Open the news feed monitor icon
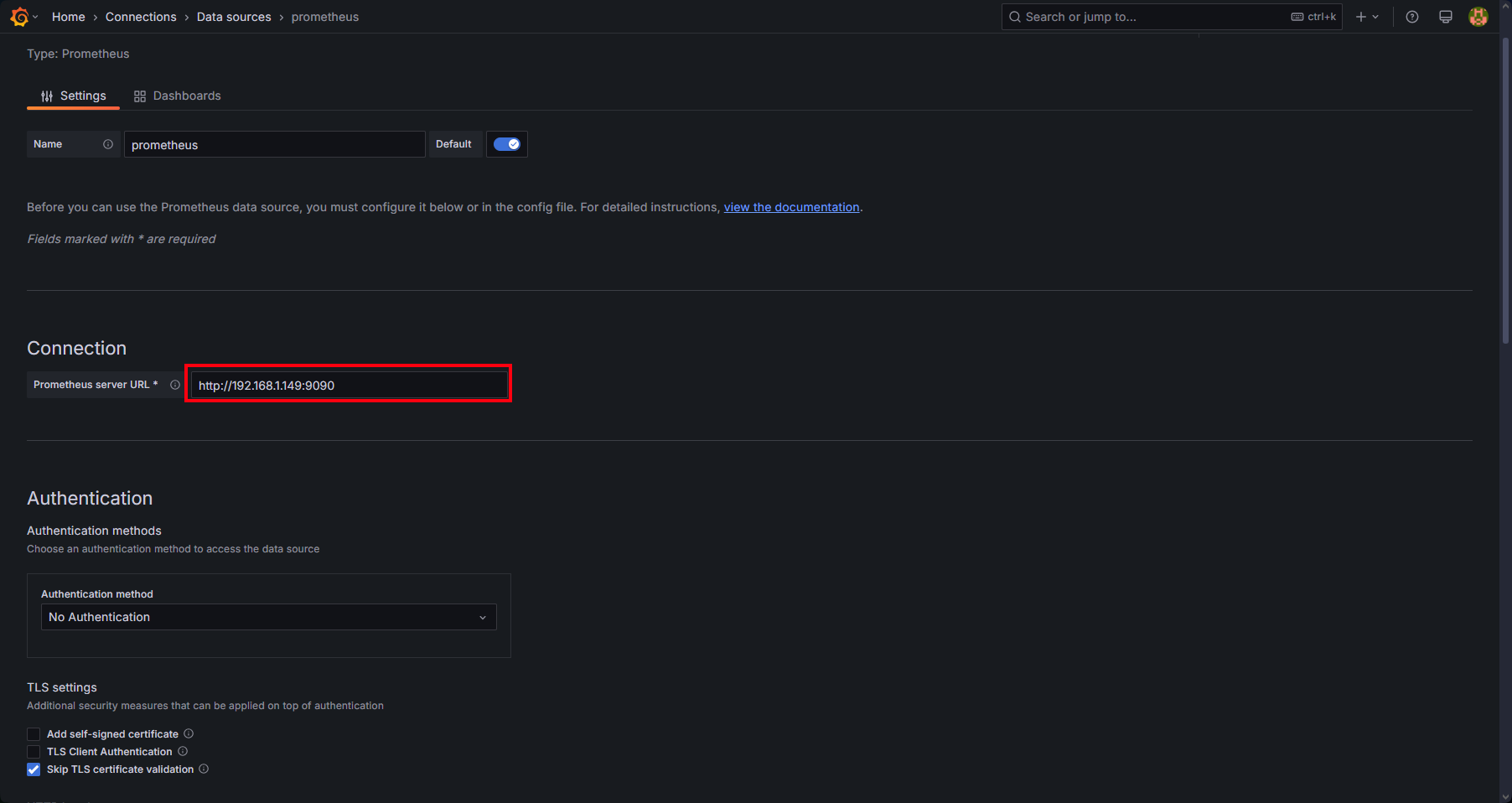 click(1446, 17)
